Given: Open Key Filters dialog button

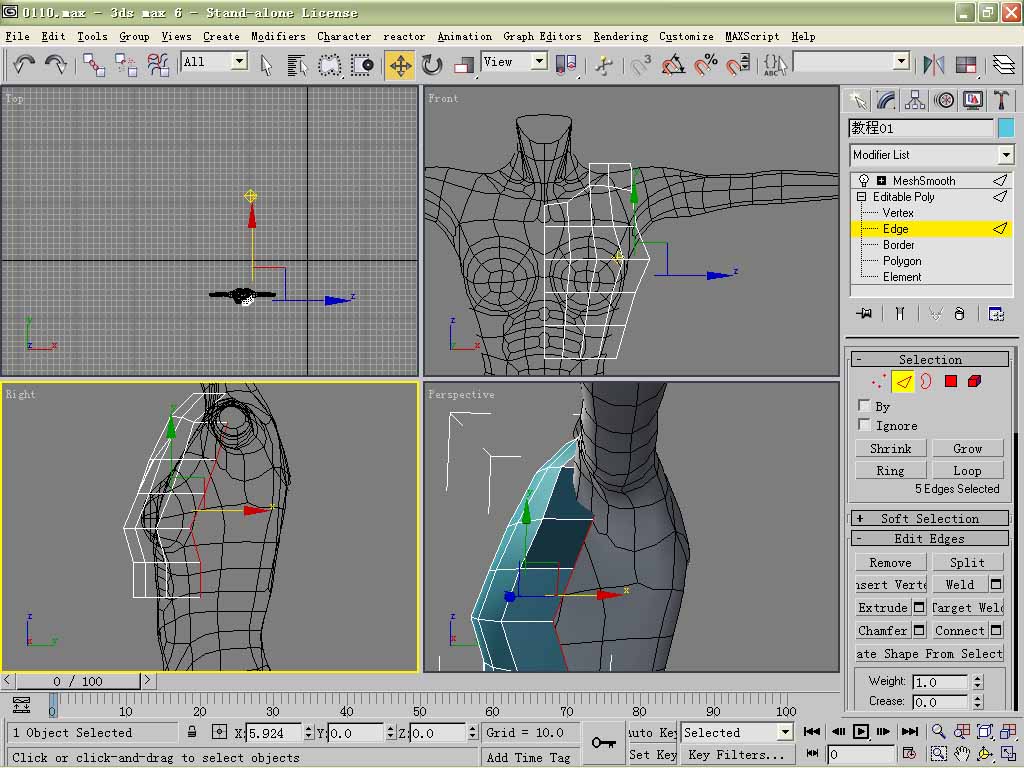Looking at the screenshot, I should [x=737, y=754].
